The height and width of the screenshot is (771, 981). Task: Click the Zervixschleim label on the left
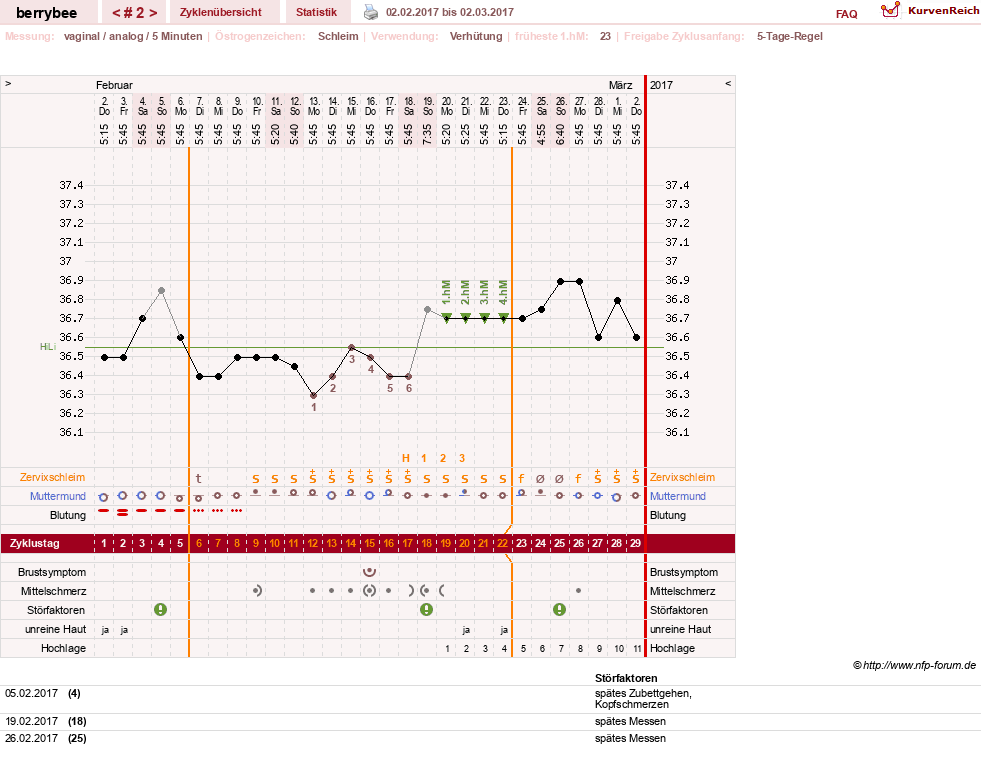[x=53, y=477]
